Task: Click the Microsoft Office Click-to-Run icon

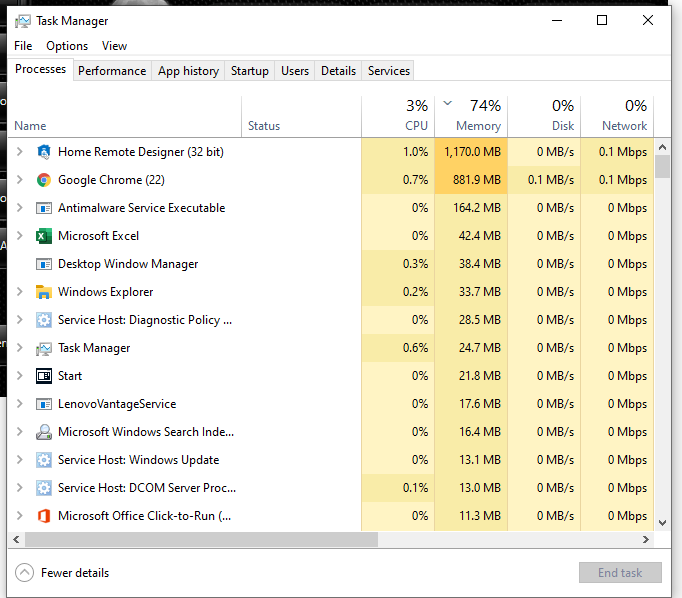Action: coord(43,516)
